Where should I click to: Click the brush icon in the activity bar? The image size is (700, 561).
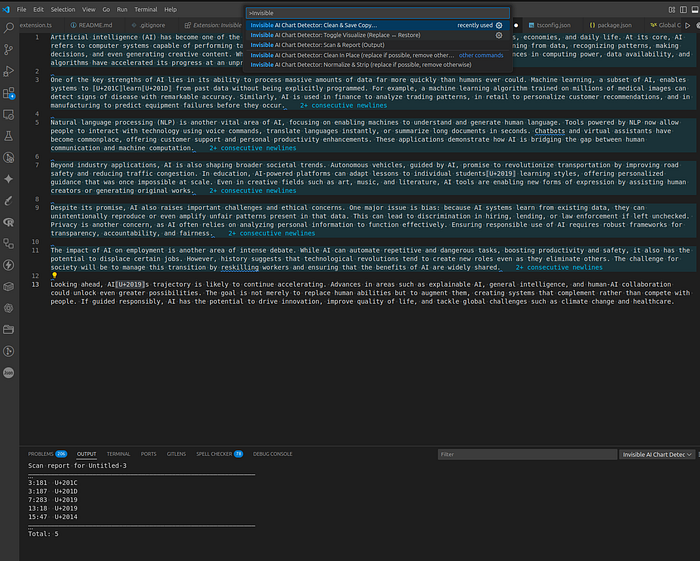tap(8, 200)
